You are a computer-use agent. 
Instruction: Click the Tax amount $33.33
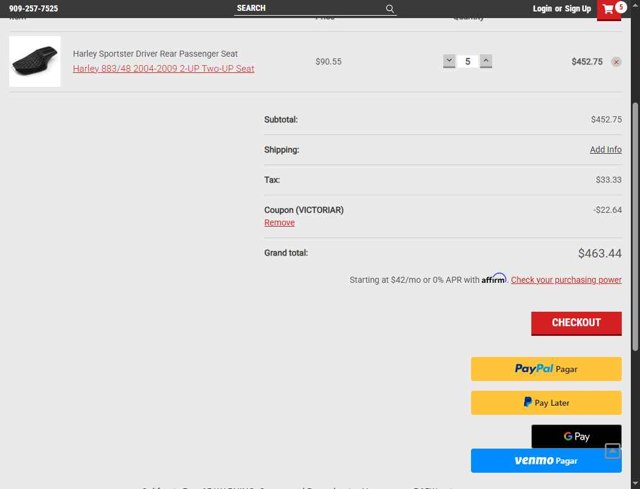click(609, 180)
